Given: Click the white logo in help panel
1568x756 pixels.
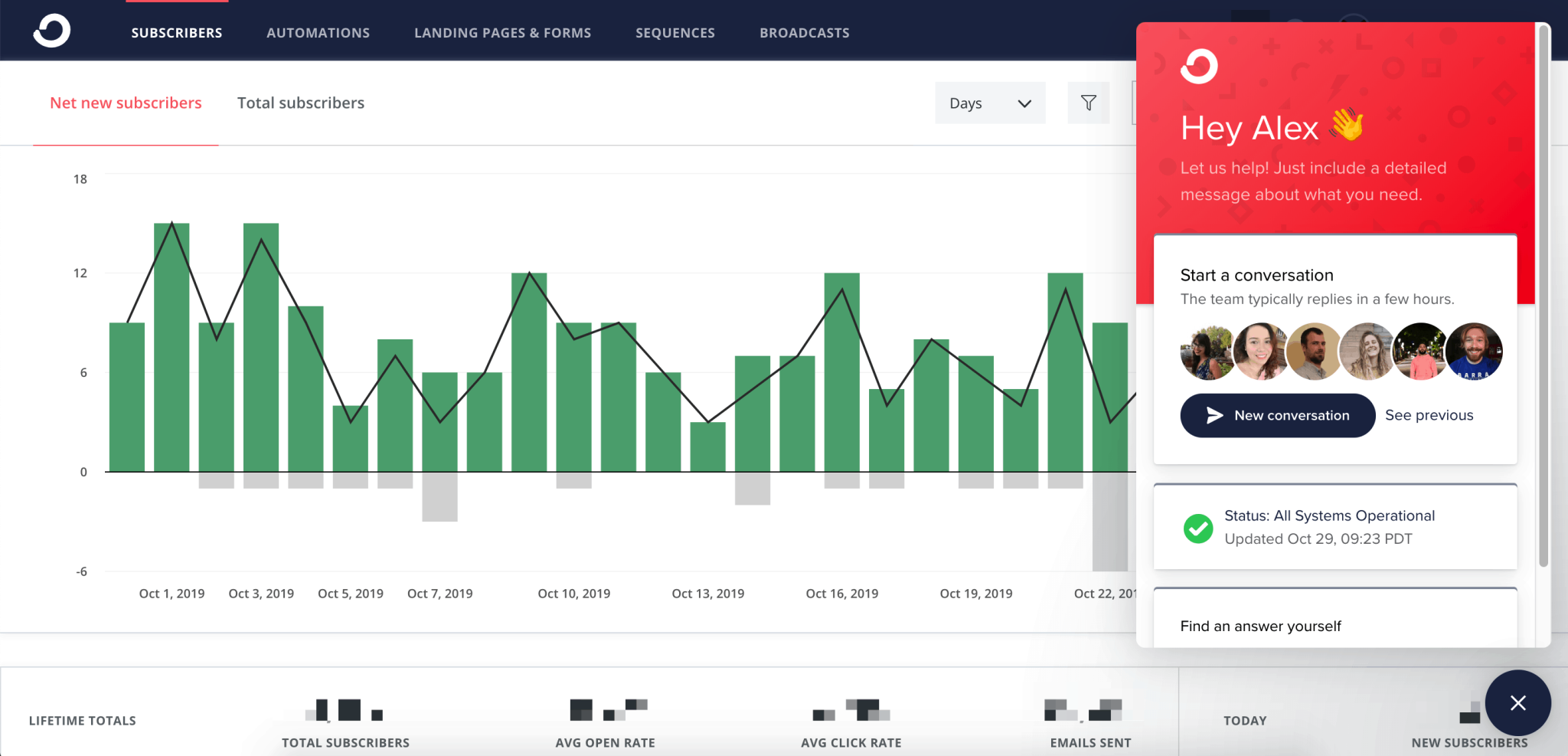Looking at the screenshot, I should coord(1199,67).
